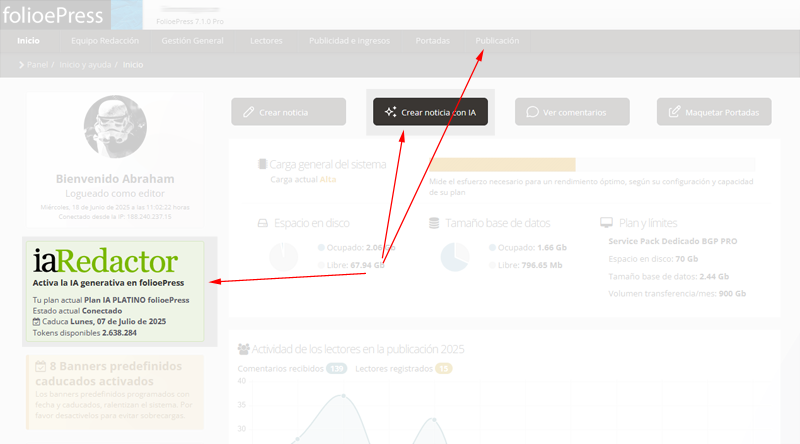Click the Libre 796.65 Mb legend entry
This screenshot has width=800, height=444.
pyautogui.click(x=526, y=265)
